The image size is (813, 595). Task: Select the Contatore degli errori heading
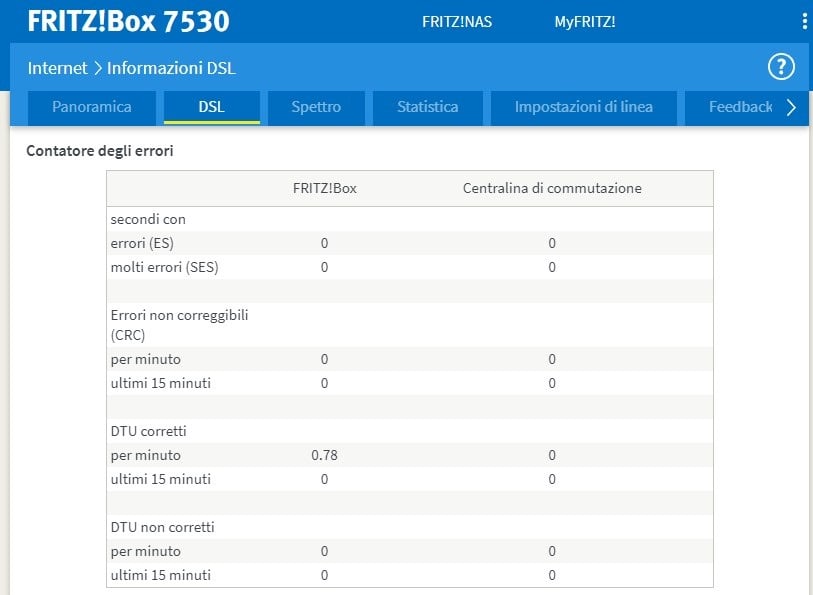coord(100,151)
